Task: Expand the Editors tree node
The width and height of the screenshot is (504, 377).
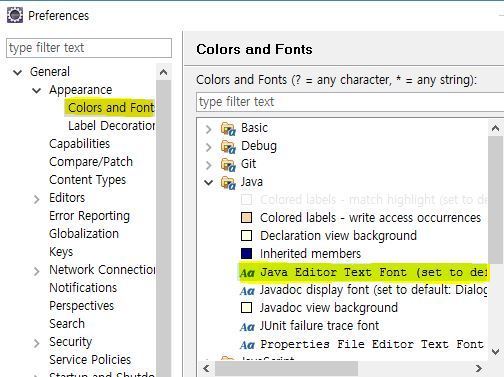Action: coord(37,199)
